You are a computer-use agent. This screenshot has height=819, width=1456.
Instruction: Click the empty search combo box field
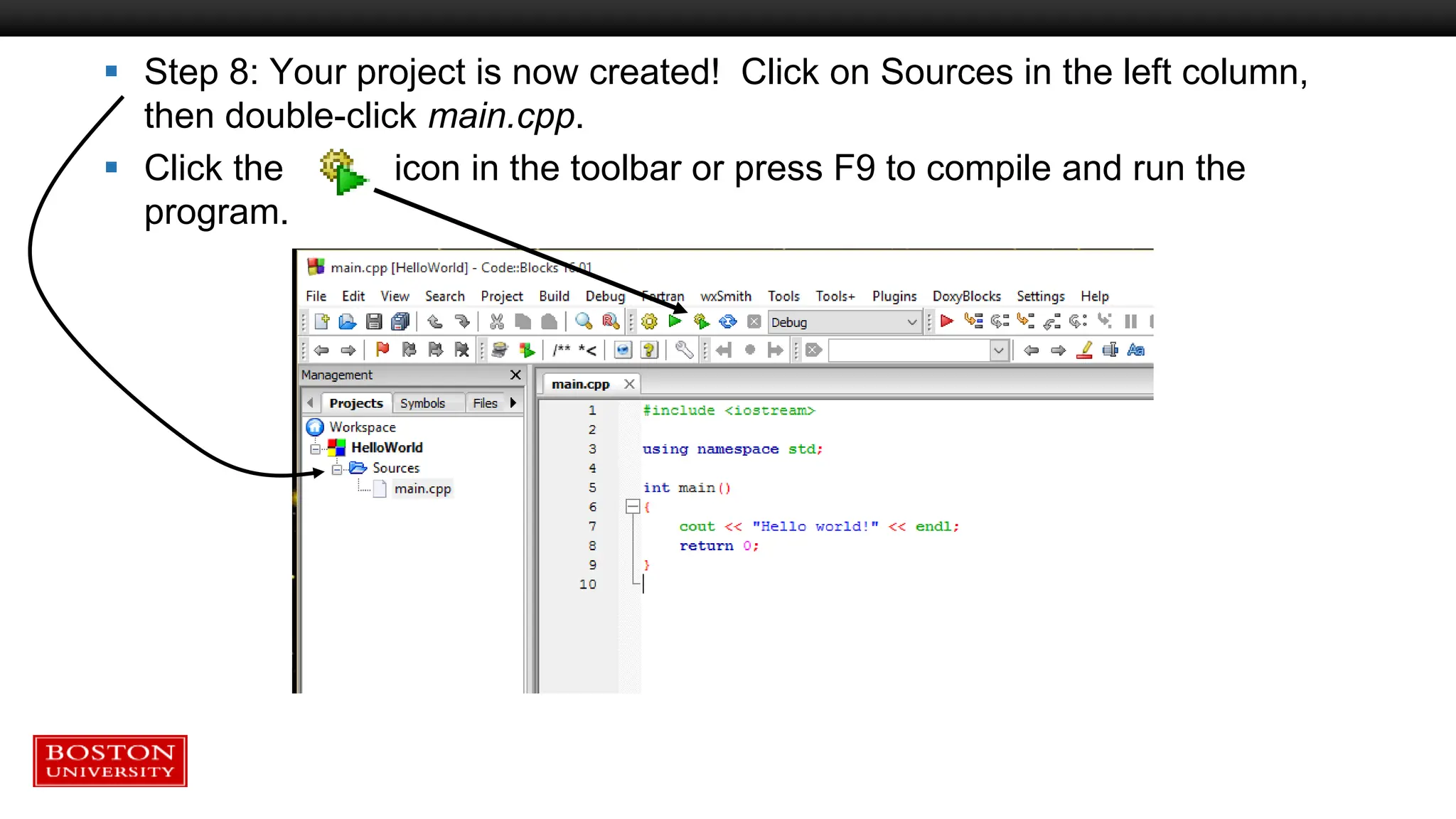click(909, 350)
